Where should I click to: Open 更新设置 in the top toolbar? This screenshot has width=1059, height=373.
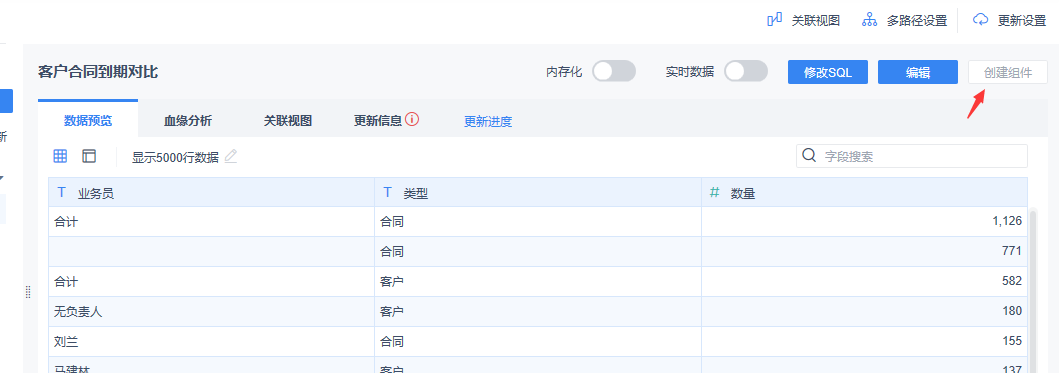1010,20
